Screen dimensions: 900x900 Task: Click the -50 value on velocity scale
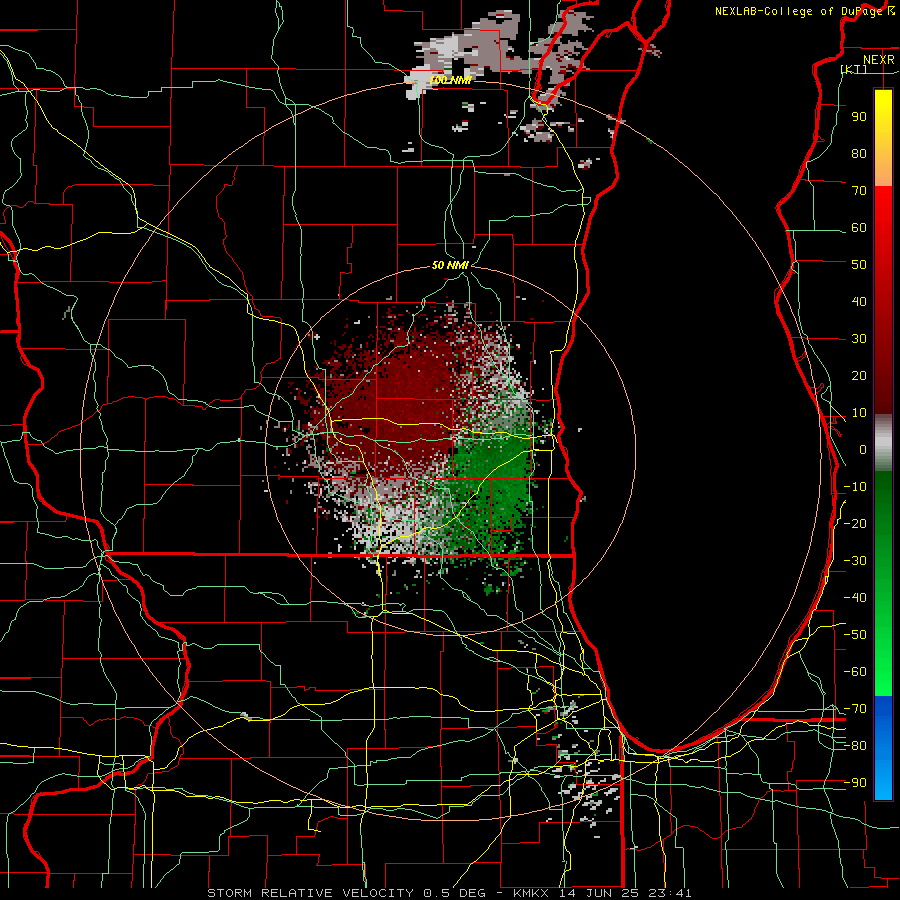pyautogui.click(x=855, y=635)
